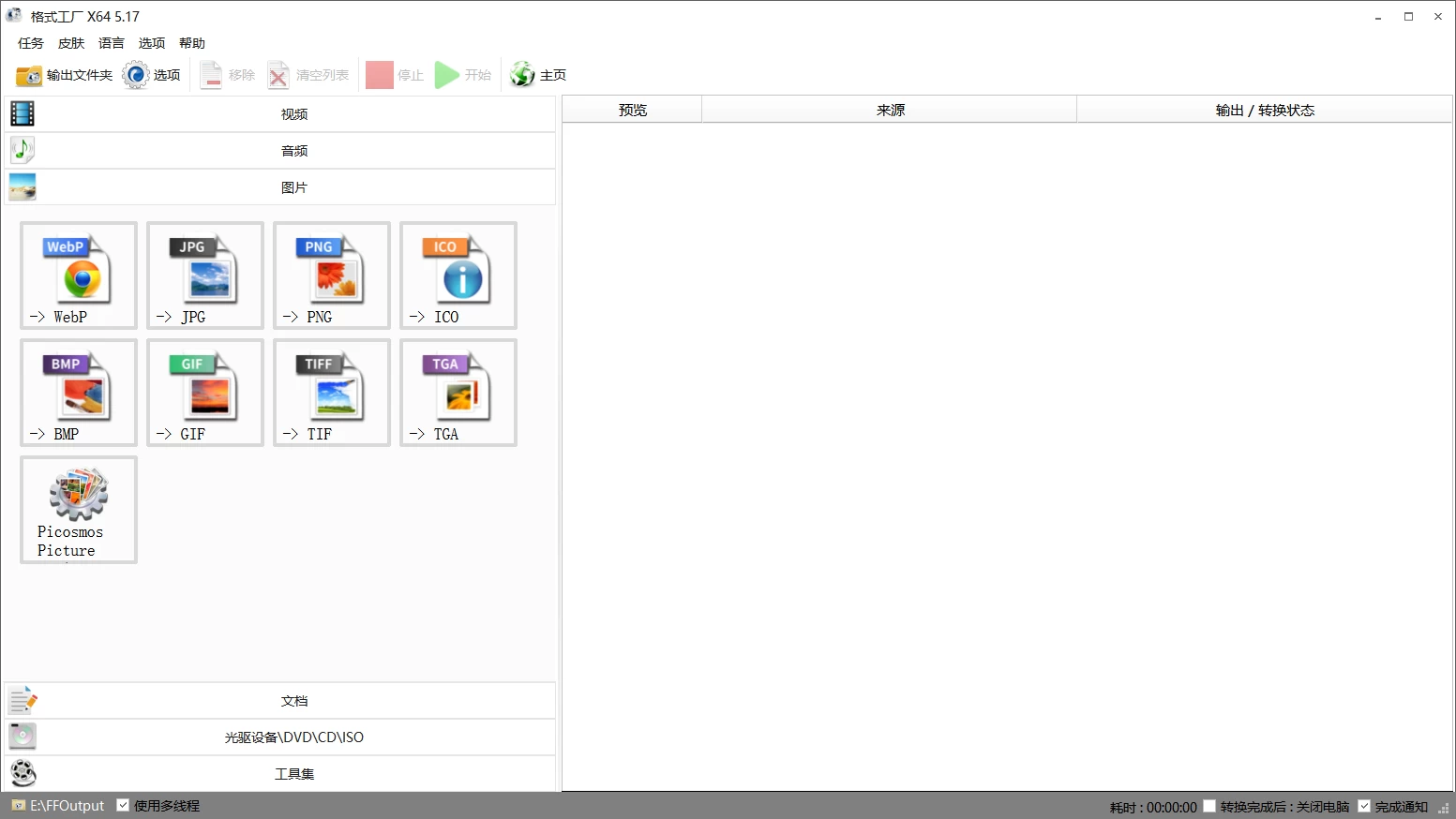The image size is (1456, 819).
Task: Go to 主页 homepage via globe icon
Action: pos(538,75)
